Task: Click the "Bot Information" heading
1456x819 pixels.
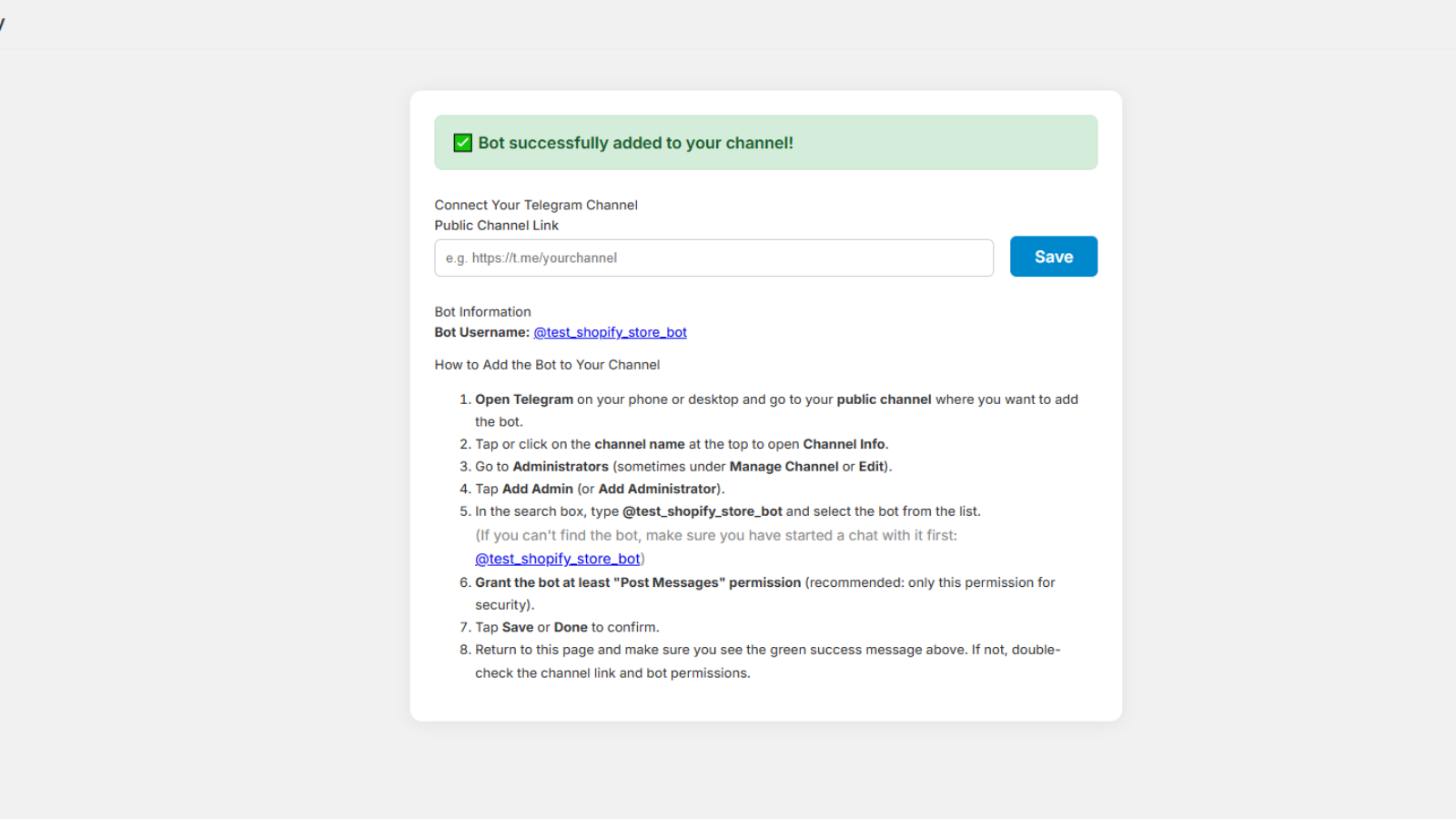Action: 482,312
